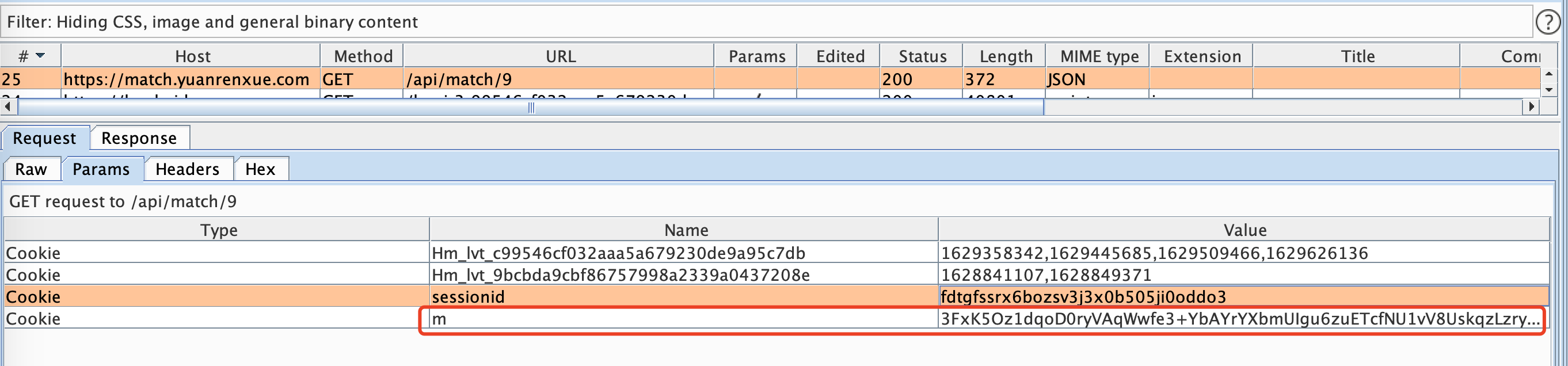Click the /api/match/9 URL cell

click(559, 79)
